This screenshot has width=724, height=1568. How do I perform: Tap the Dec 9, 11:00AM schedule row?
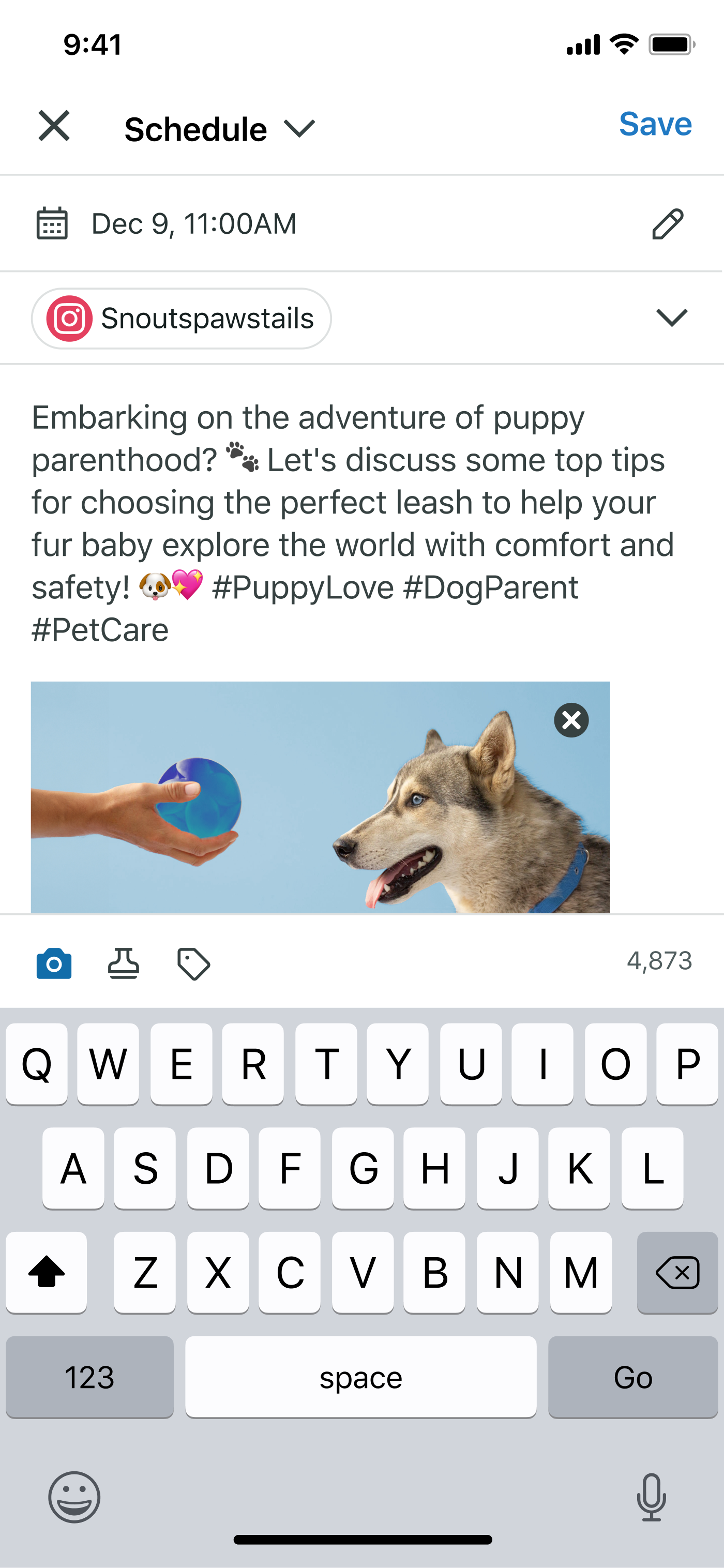361,223
